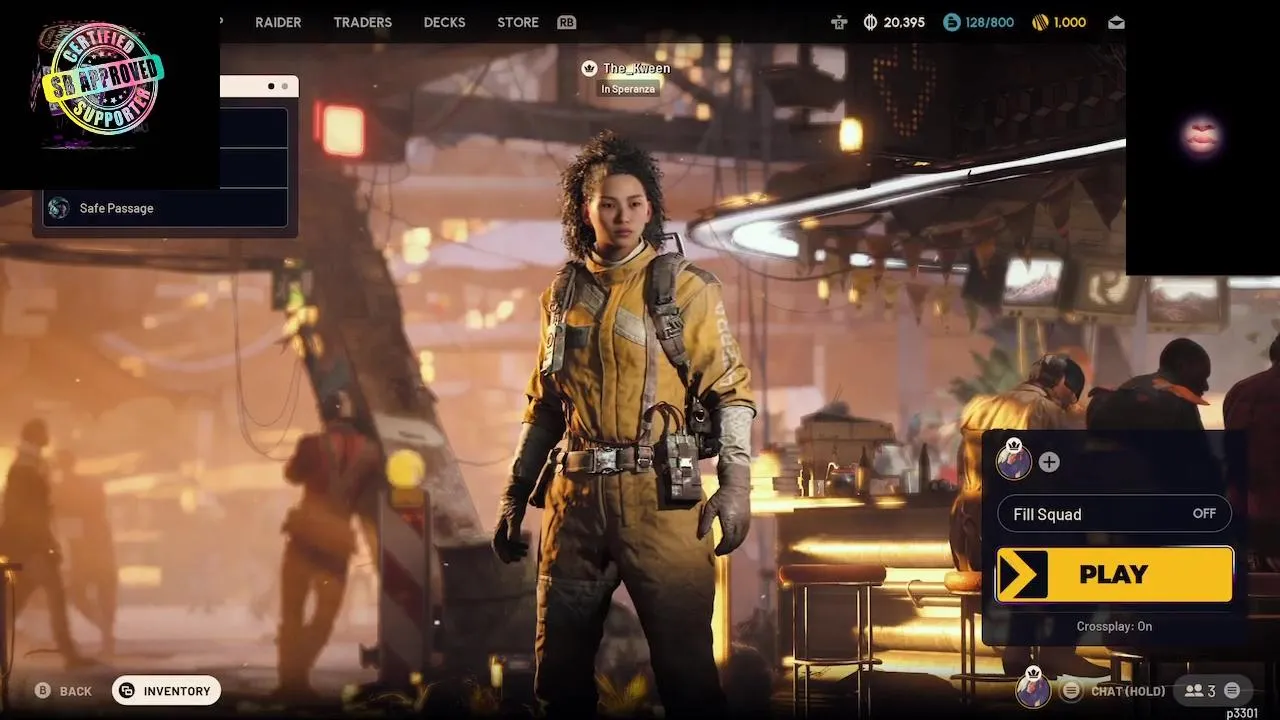Click The_Kween player name tag
This screenshot has width=1280, height=720.
[x=637, y=68]
